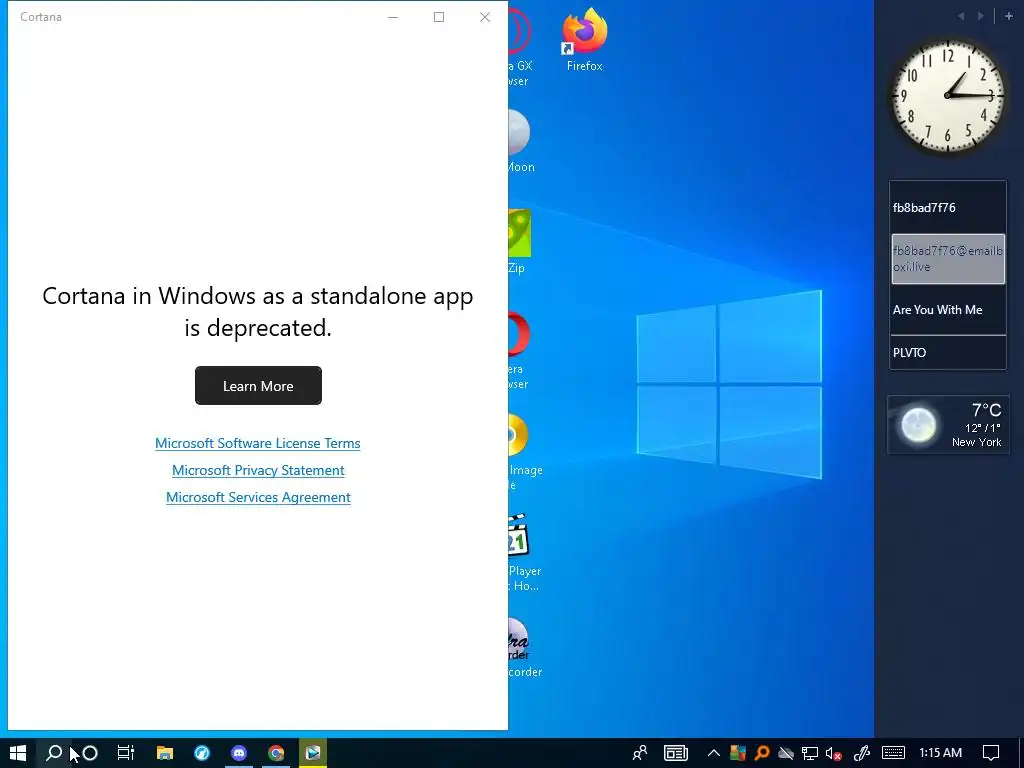
Task: Maximize the Cortana window
Action: click(x=439, y=17)
